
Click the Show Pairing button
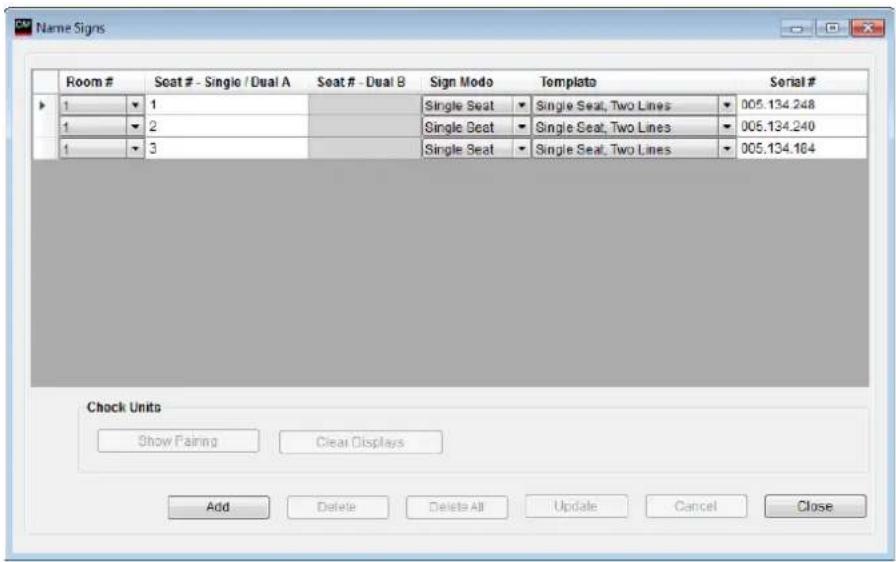tap(178, 441)
